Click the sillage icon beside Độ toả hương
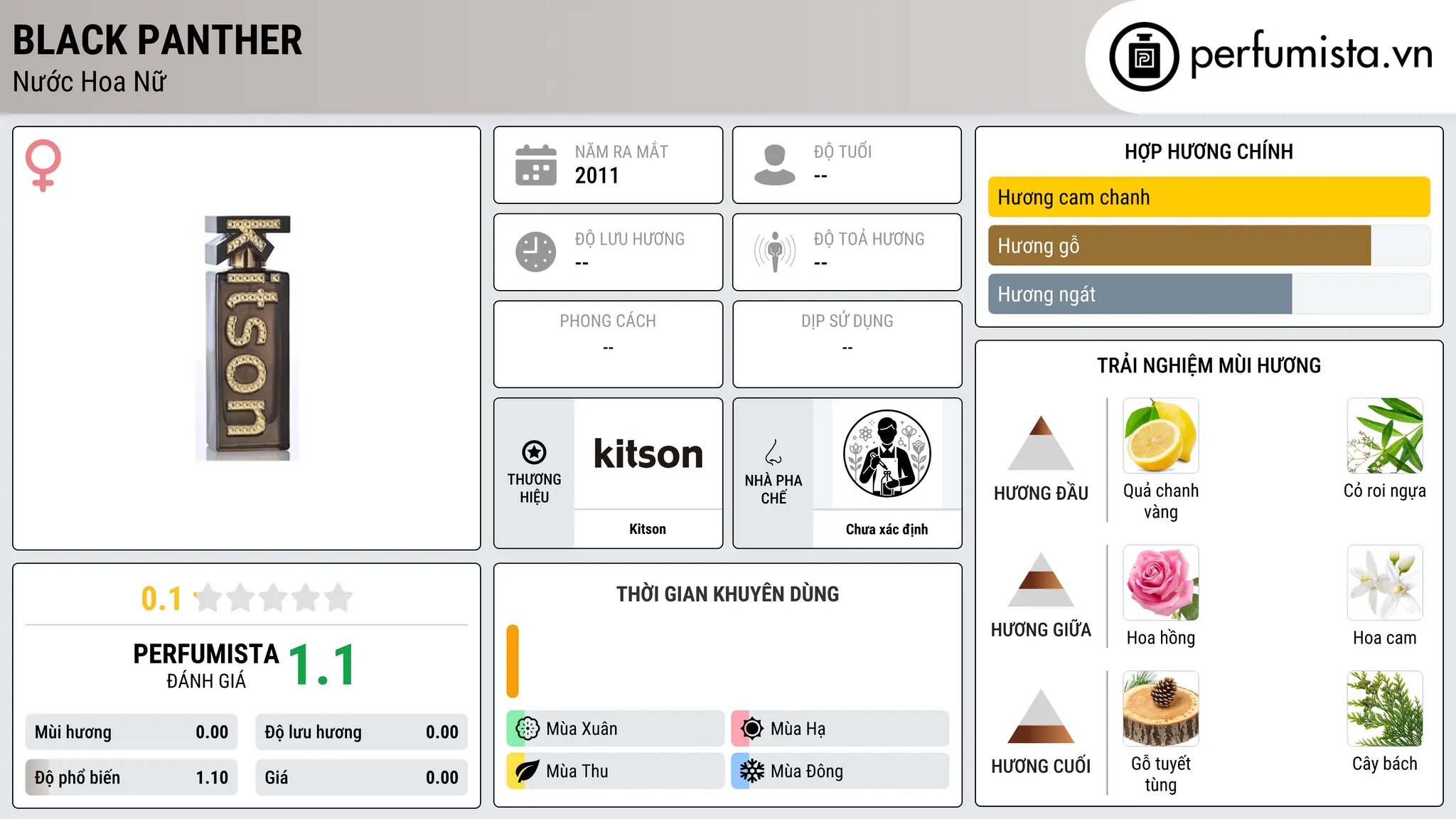The image size is (1456, 819). pyautogui.click(x=775, y=252)
